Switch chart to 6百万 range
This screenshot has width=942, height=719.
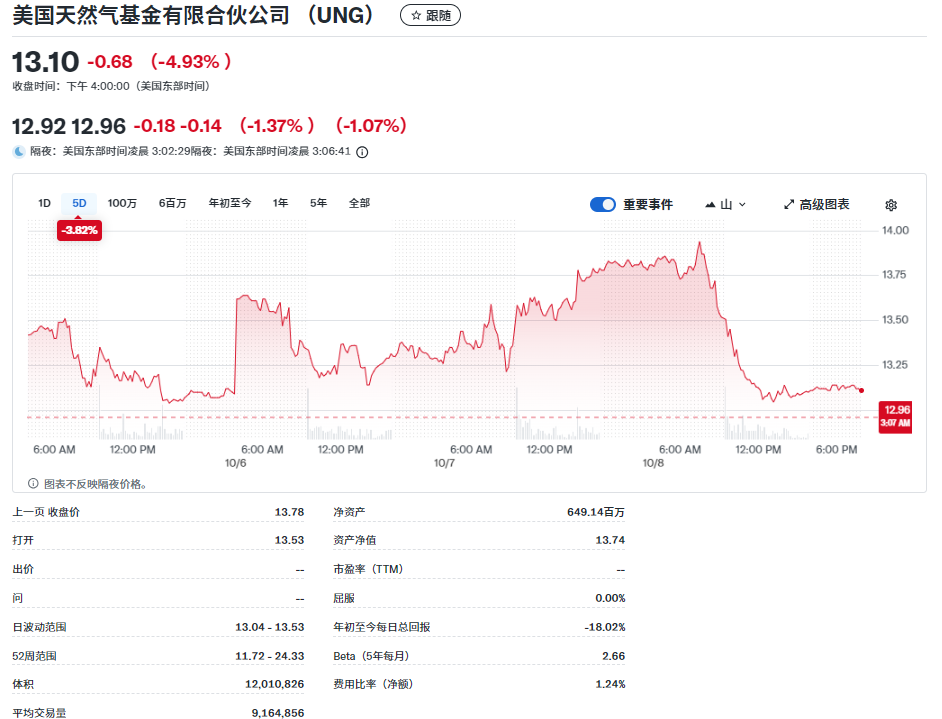pyautogui.click(x=172, y=203)
